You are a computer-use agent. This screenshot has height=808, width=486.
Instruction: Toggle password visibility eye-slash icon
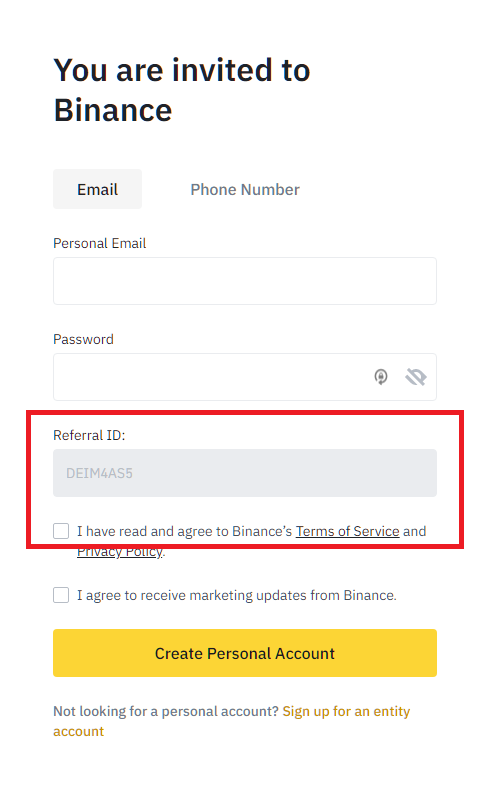pos(415,377)
